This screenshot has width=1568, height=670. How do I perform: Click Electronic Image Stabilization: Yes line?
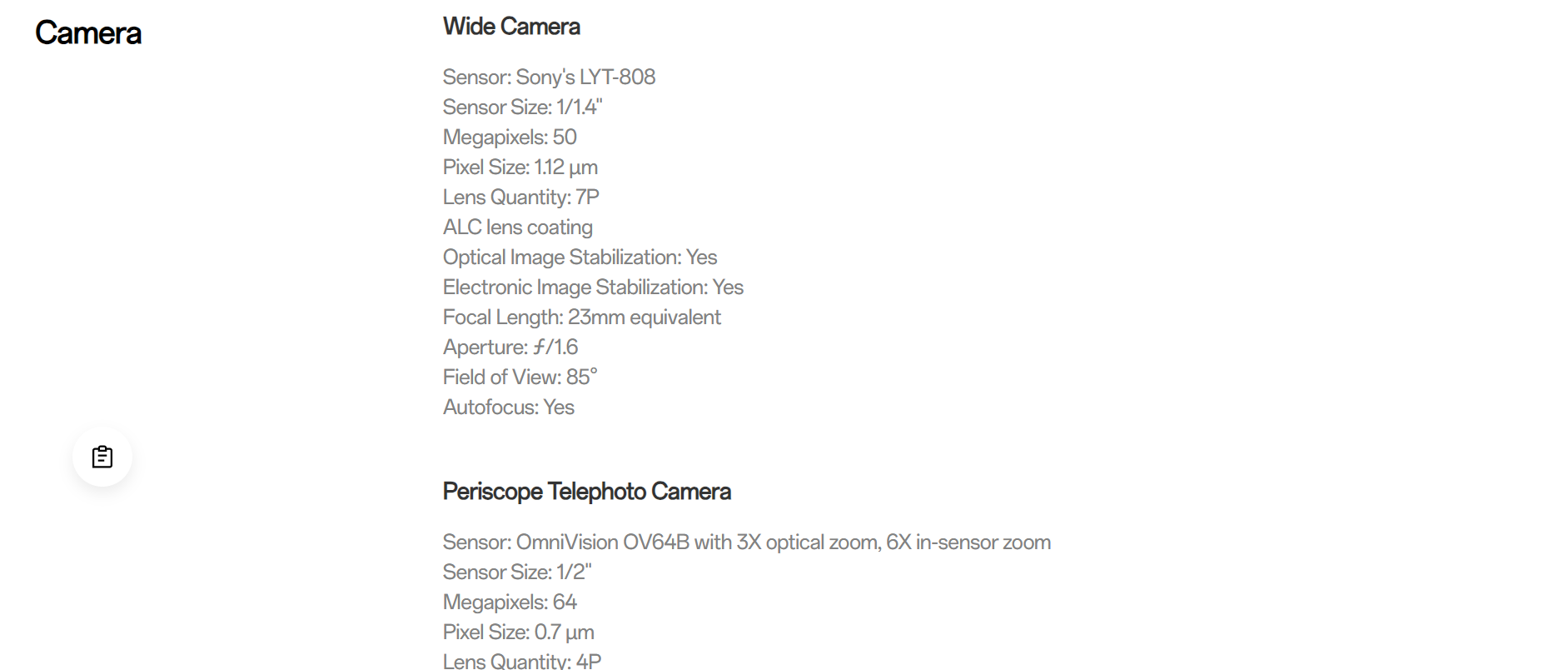click(593, 287)
